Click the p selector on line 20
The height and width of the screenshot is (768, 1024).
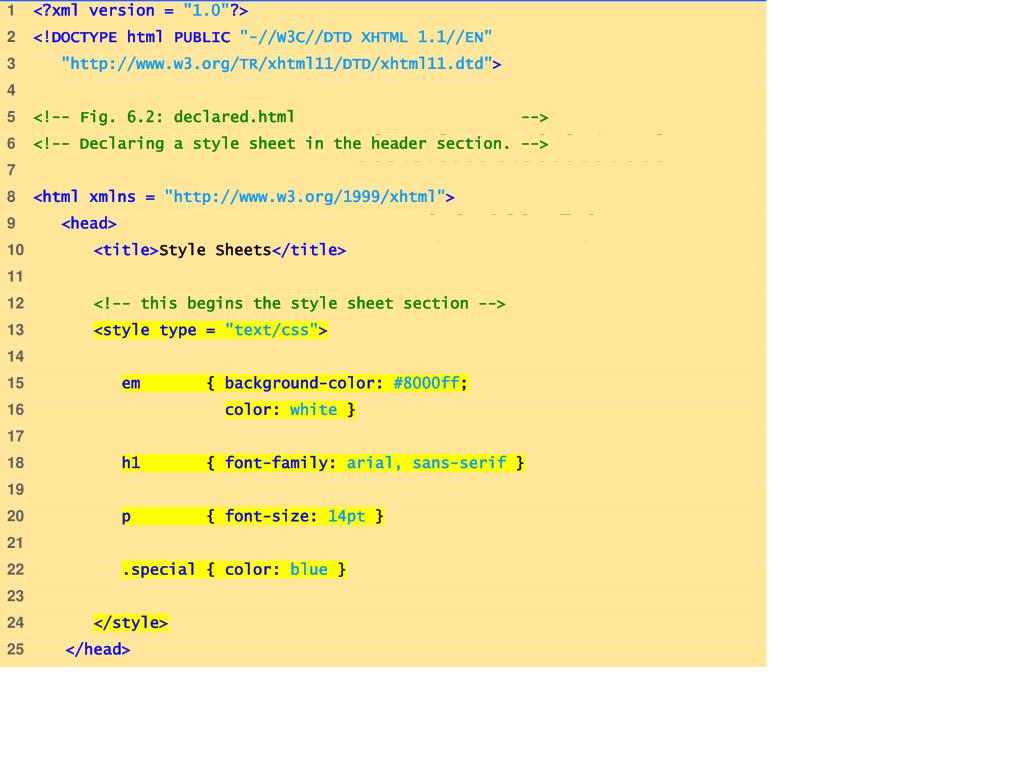pos(126,517)
